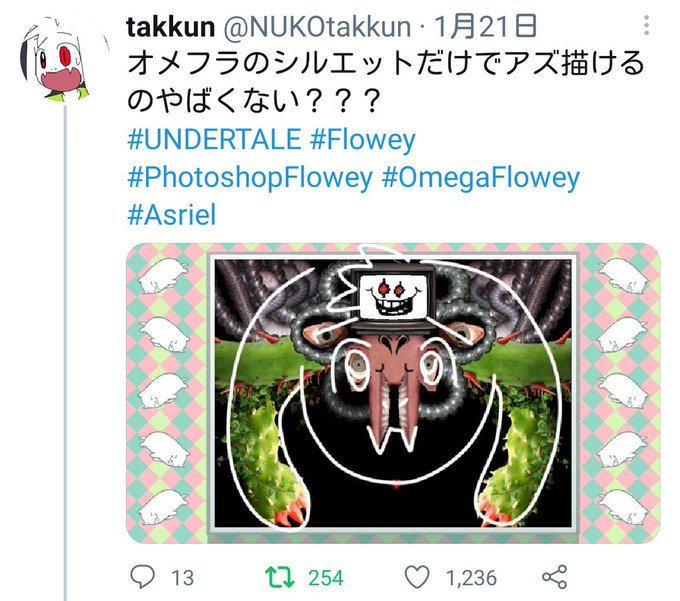Viewport: 680px width, 601px height.
Task: Click the green retweet icon
Action: click(279, 577)
